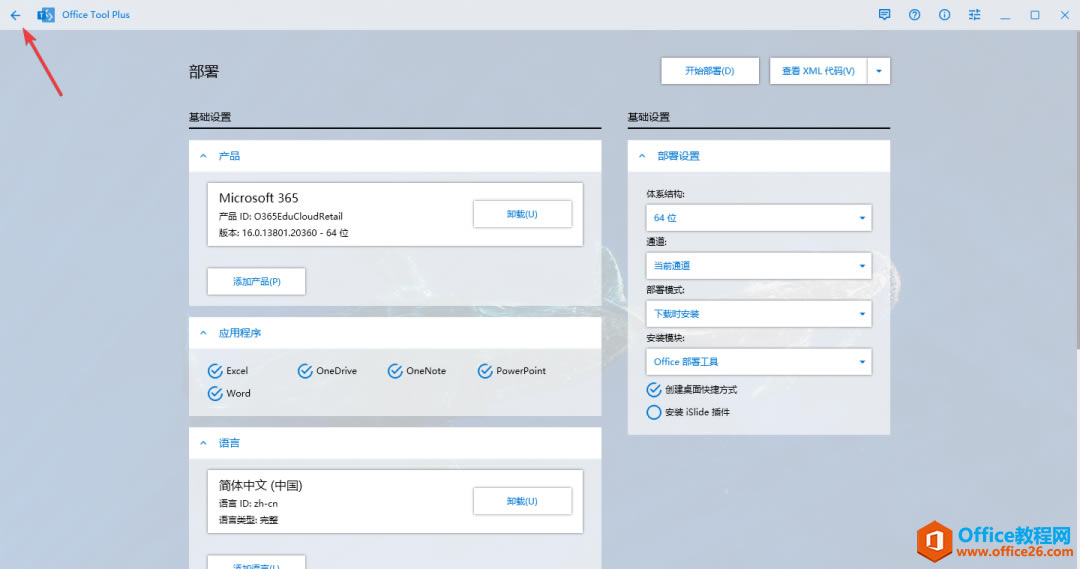Click 卸载(U) for Microsoft 365
1080x569 pixels.
pyautogui.click(x=522, y=214)
